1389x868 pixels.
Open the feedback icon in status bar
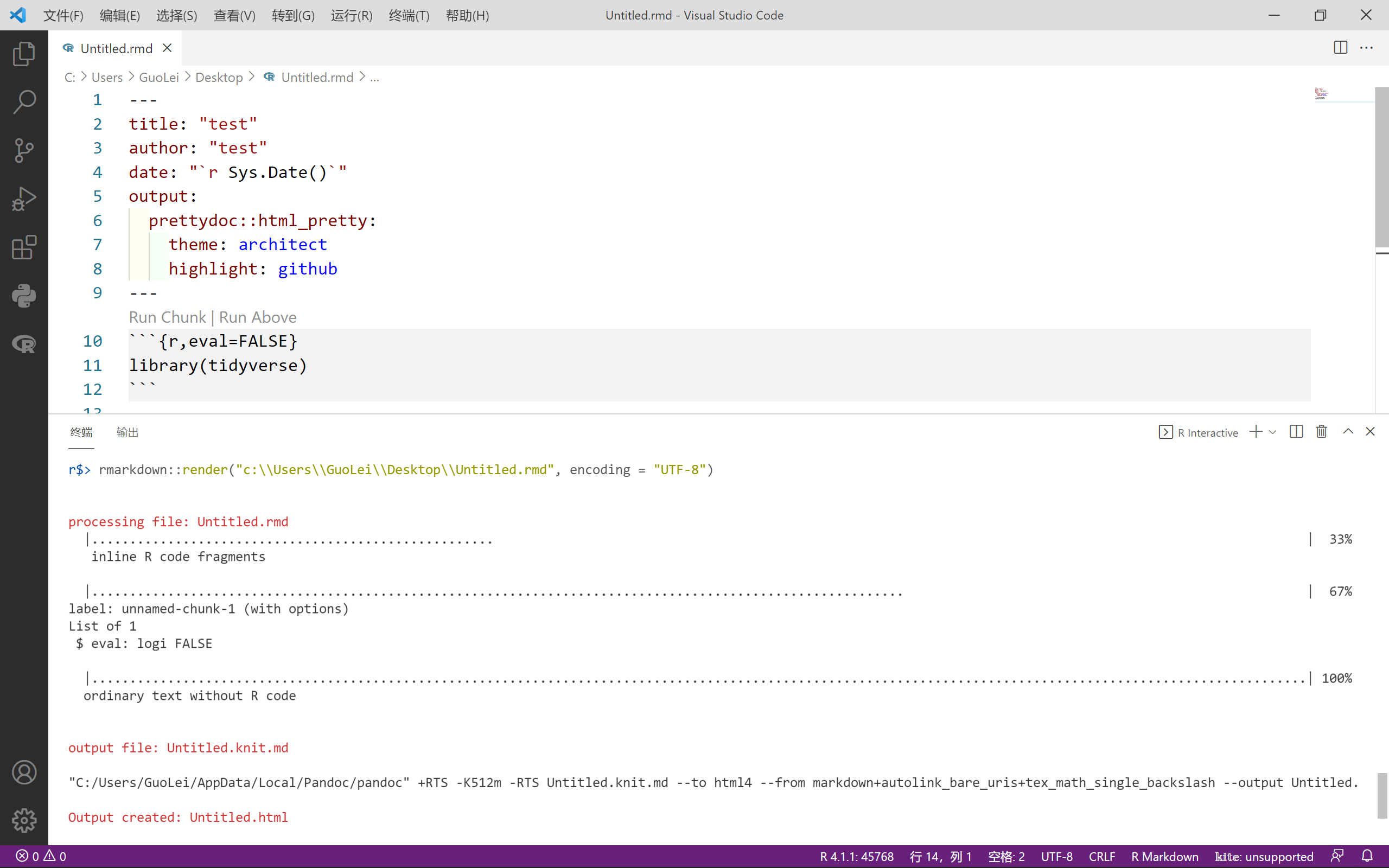pos(1337,857)
